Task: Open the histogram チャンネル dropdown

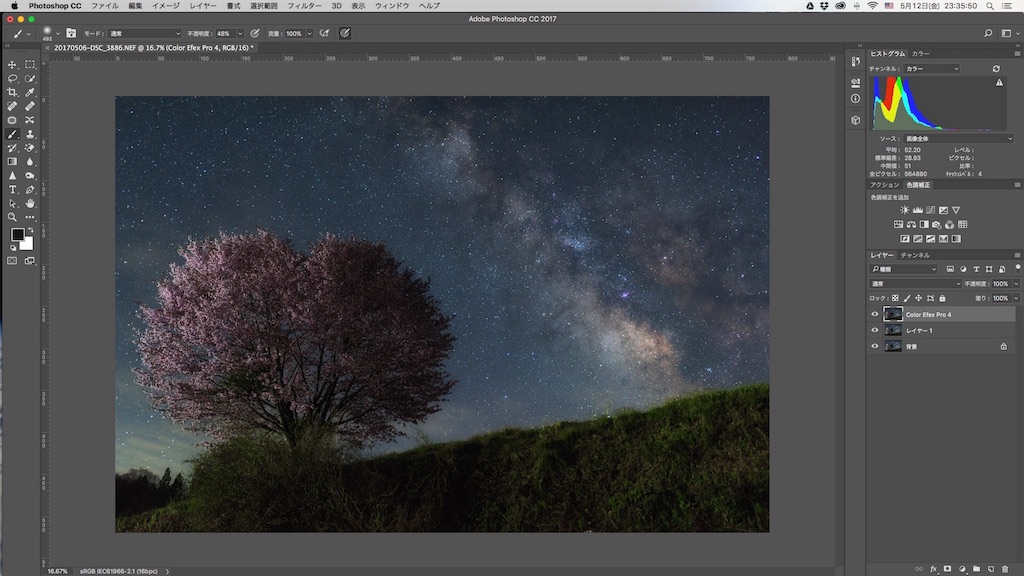Action: (x=932, y=69)
